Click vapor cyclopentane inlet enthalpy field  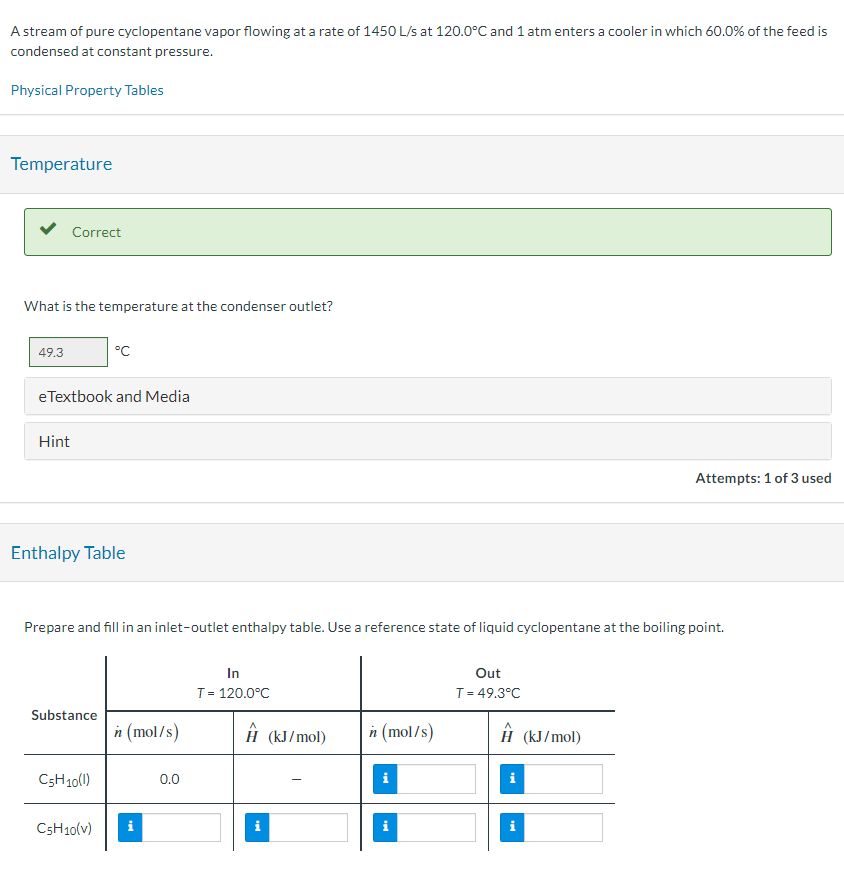point(309,827)
